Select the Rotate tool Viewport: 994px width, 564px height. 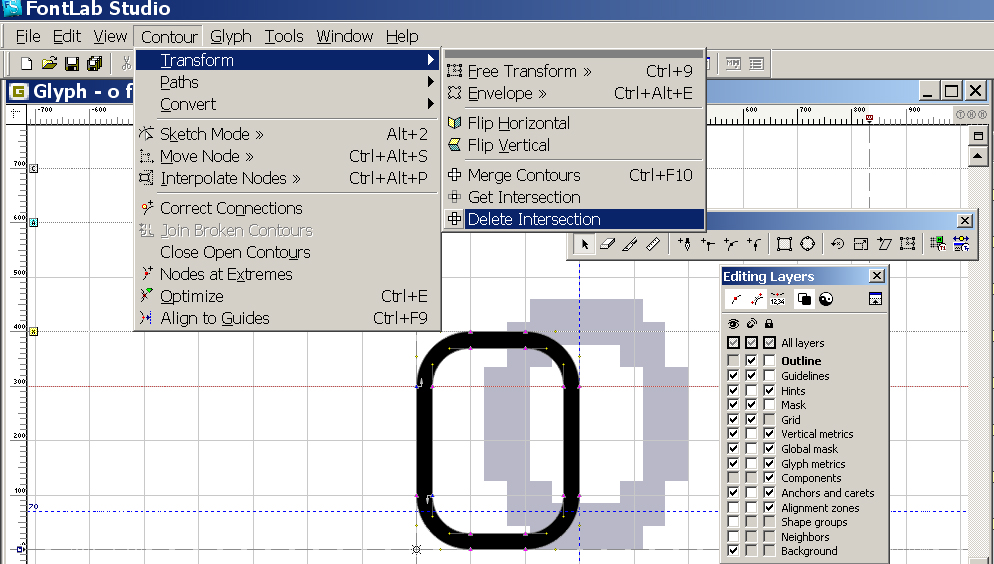pos(837,244)
